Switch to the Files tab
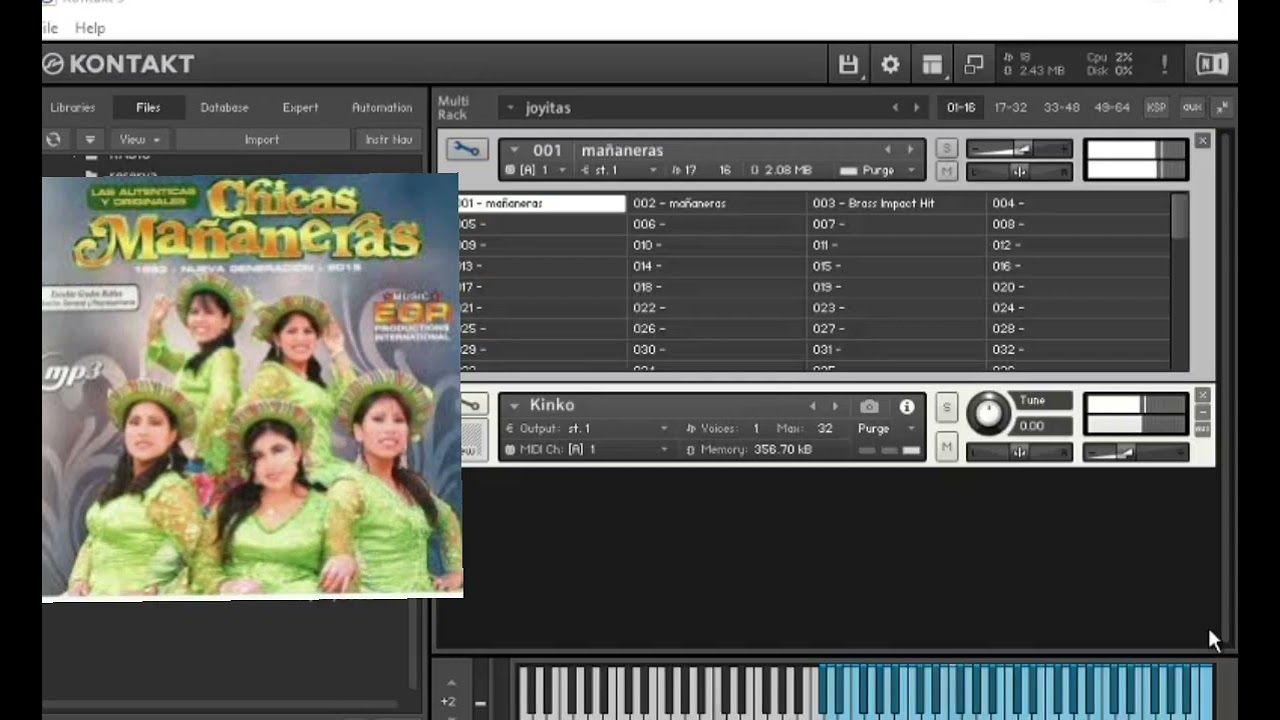The image size is (1280, 720). click(x=148, y=107)
